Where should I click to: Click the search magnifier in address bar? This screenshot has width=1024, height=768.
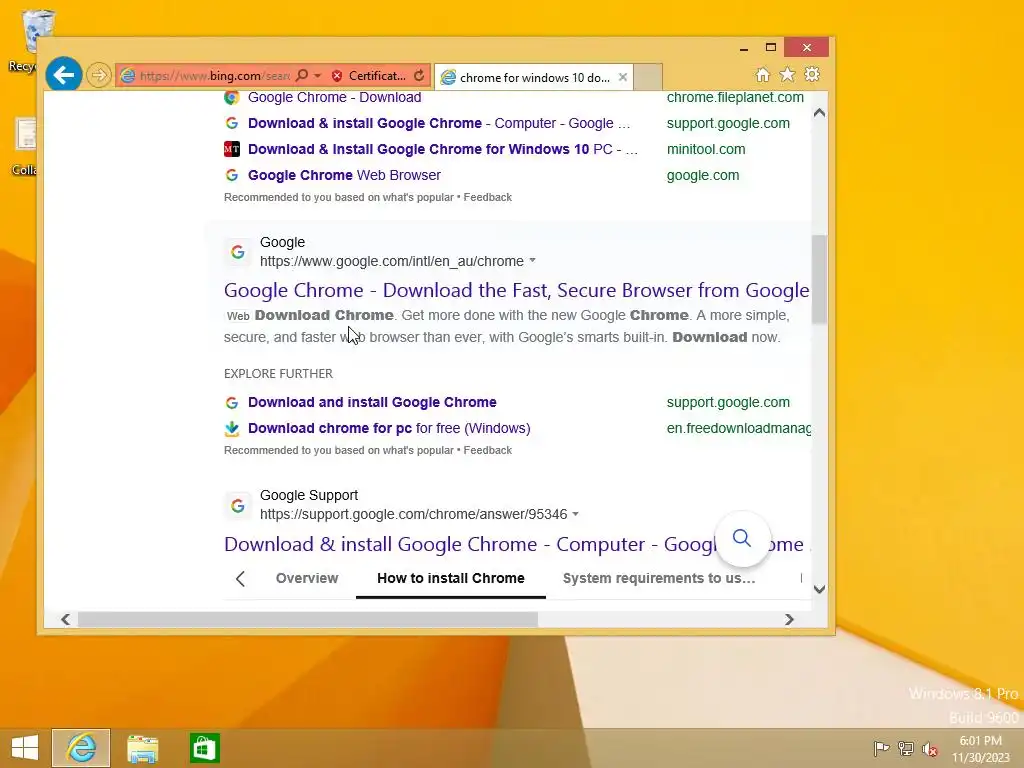[302, 76]
